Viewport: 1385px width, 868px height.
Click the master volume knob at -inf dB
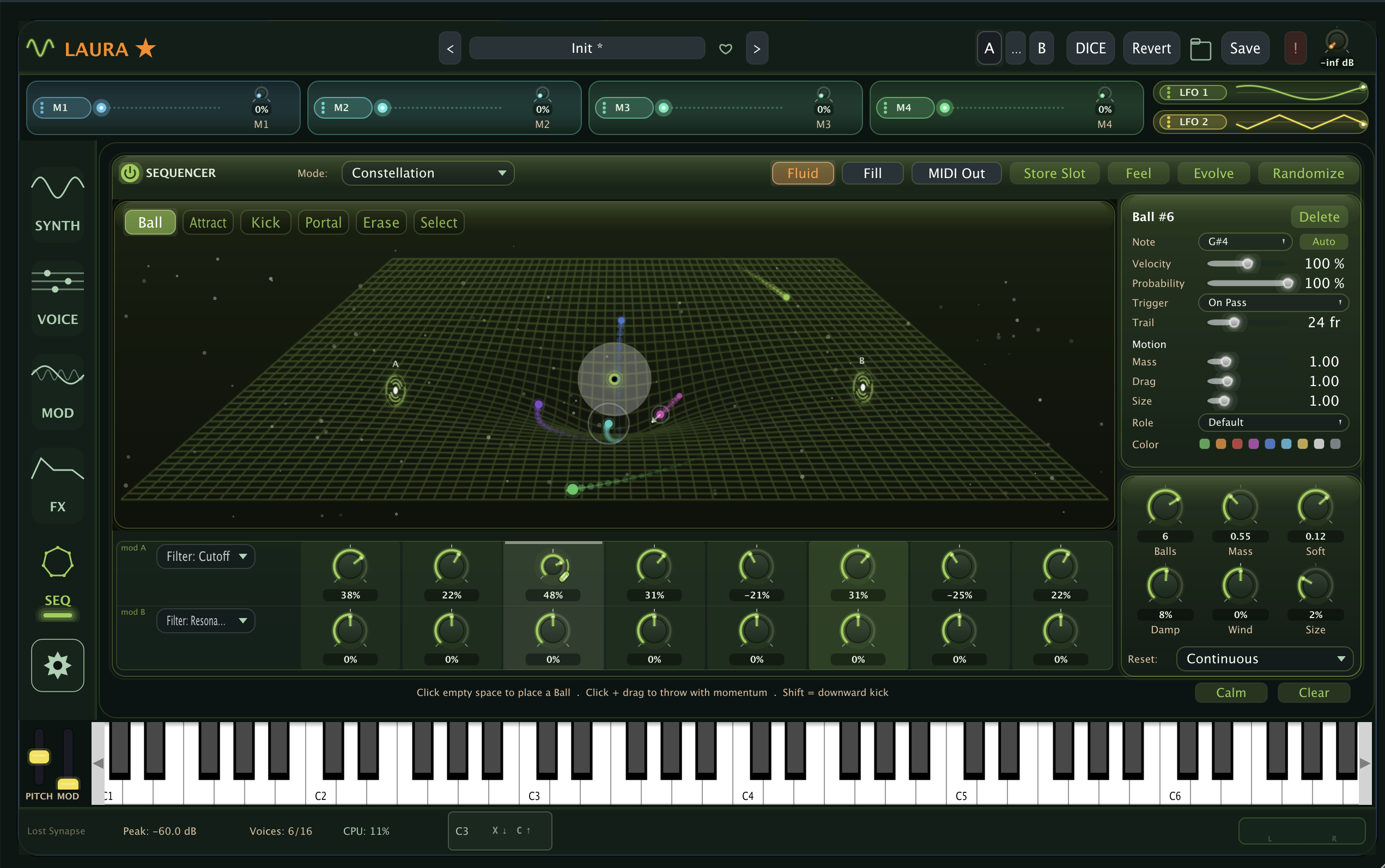[1336, 42]
